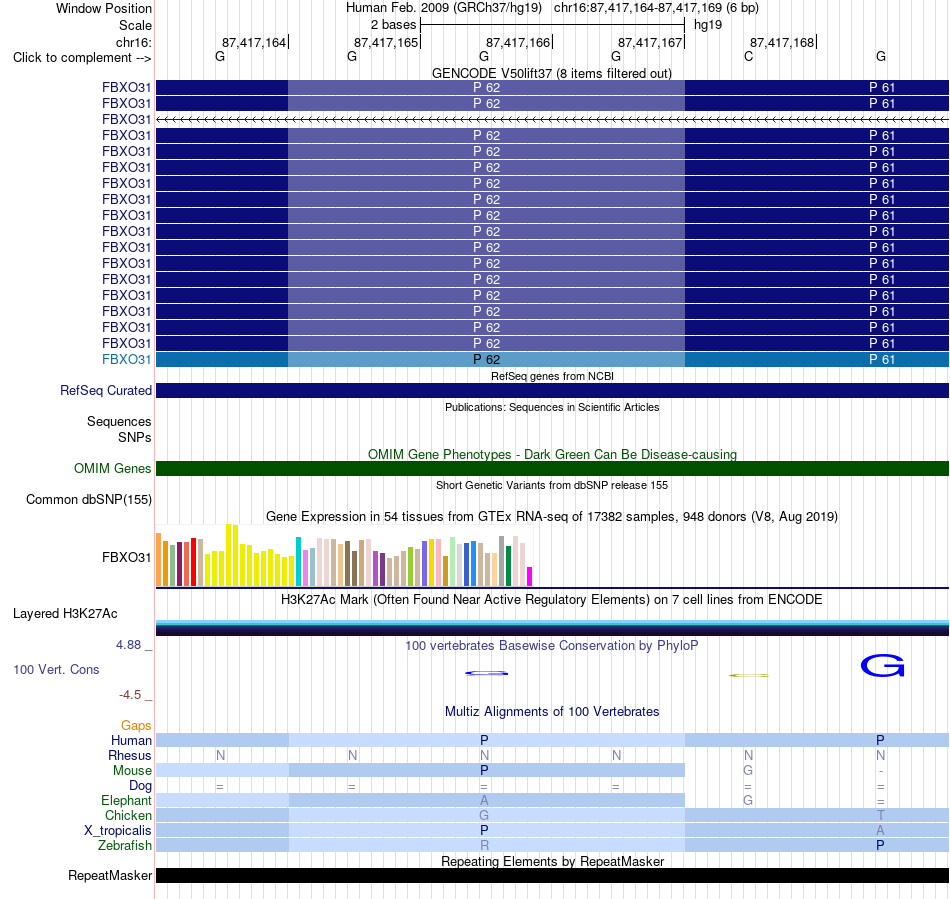
Task: Click the black RepeatMasker track bar
Action: click(x=552, y=875)
